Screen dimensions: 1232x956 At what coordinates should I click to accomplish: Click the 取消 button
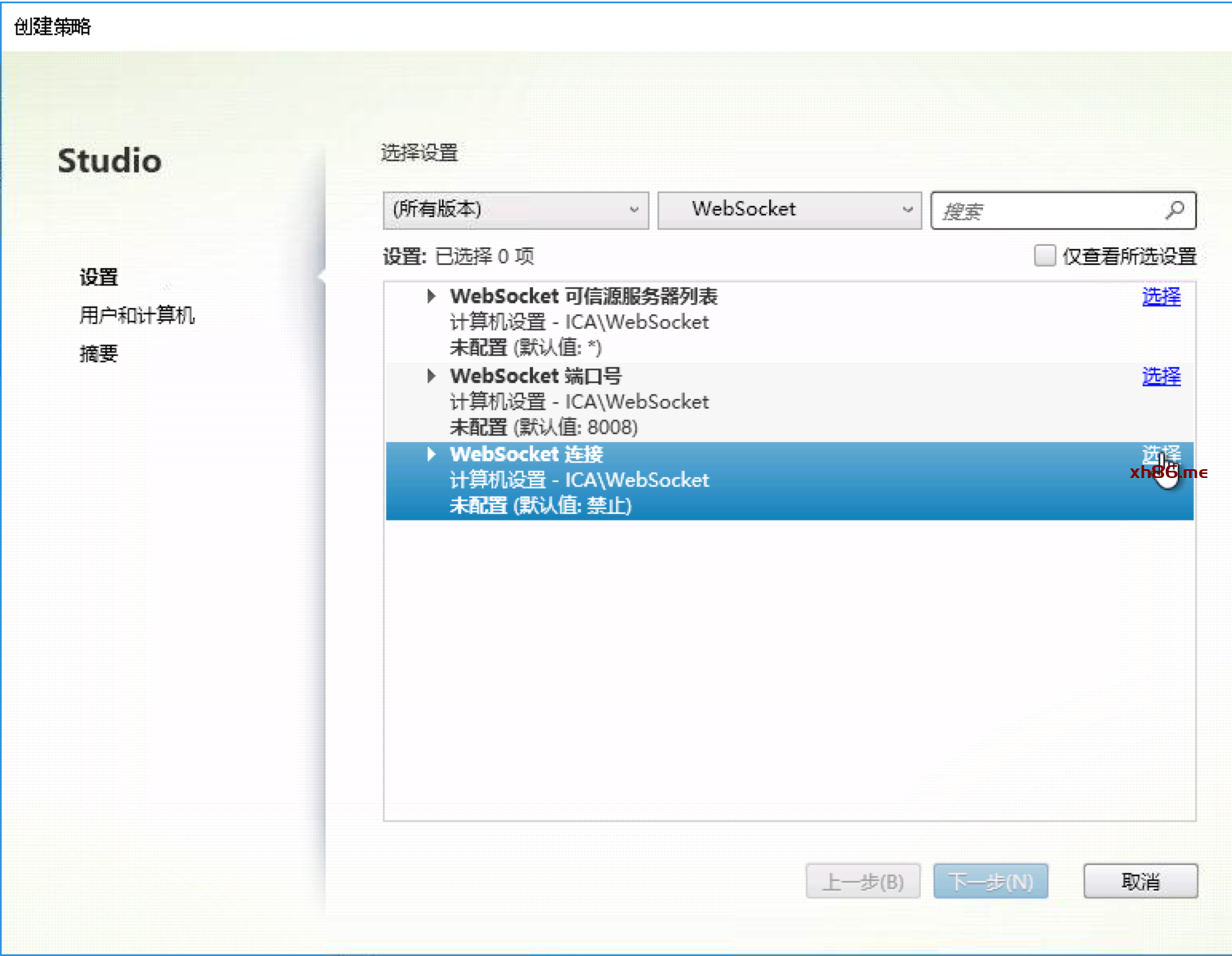pos(1140,881)
